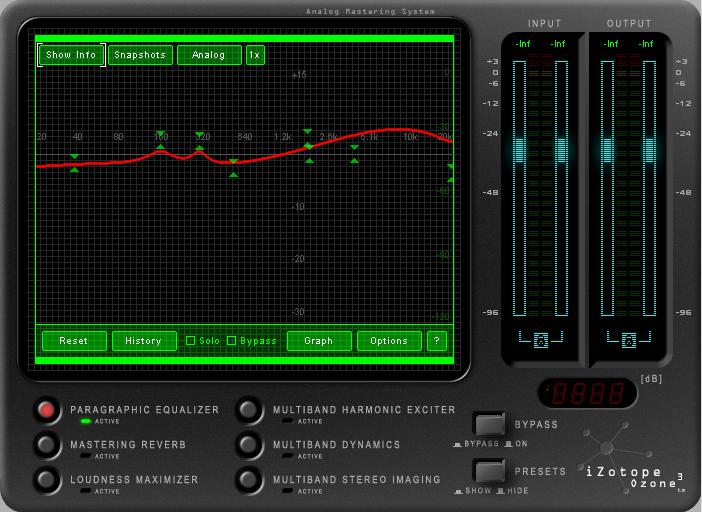Toggle the Multiband Stereo Imaging Active LED
This screenshot has width=702, height=512.
pos(288,491)
